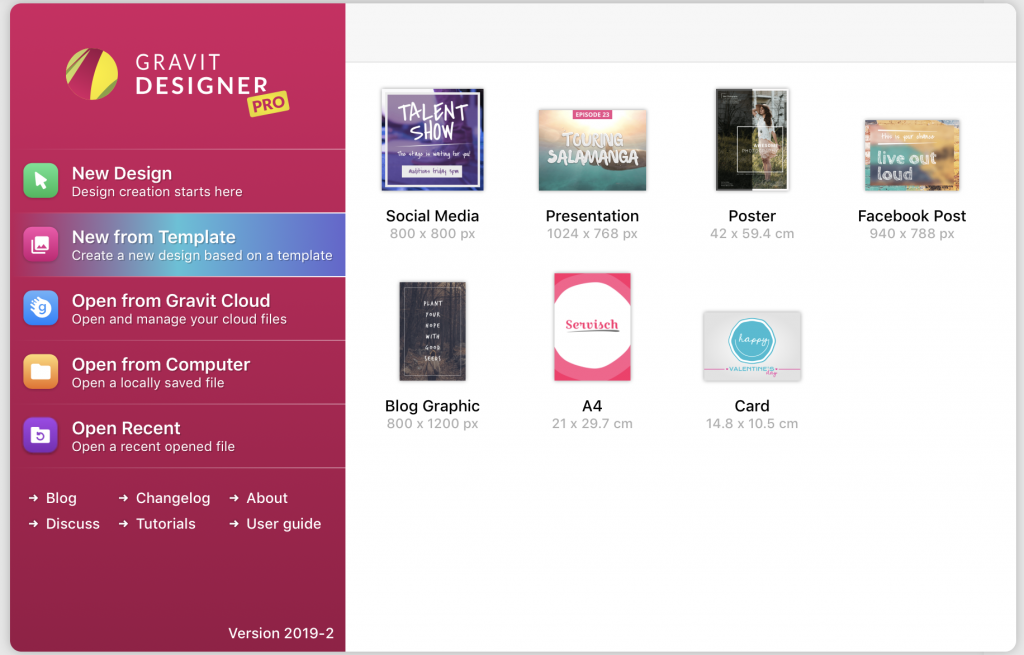Click the pink New from Template image icon

40,245
